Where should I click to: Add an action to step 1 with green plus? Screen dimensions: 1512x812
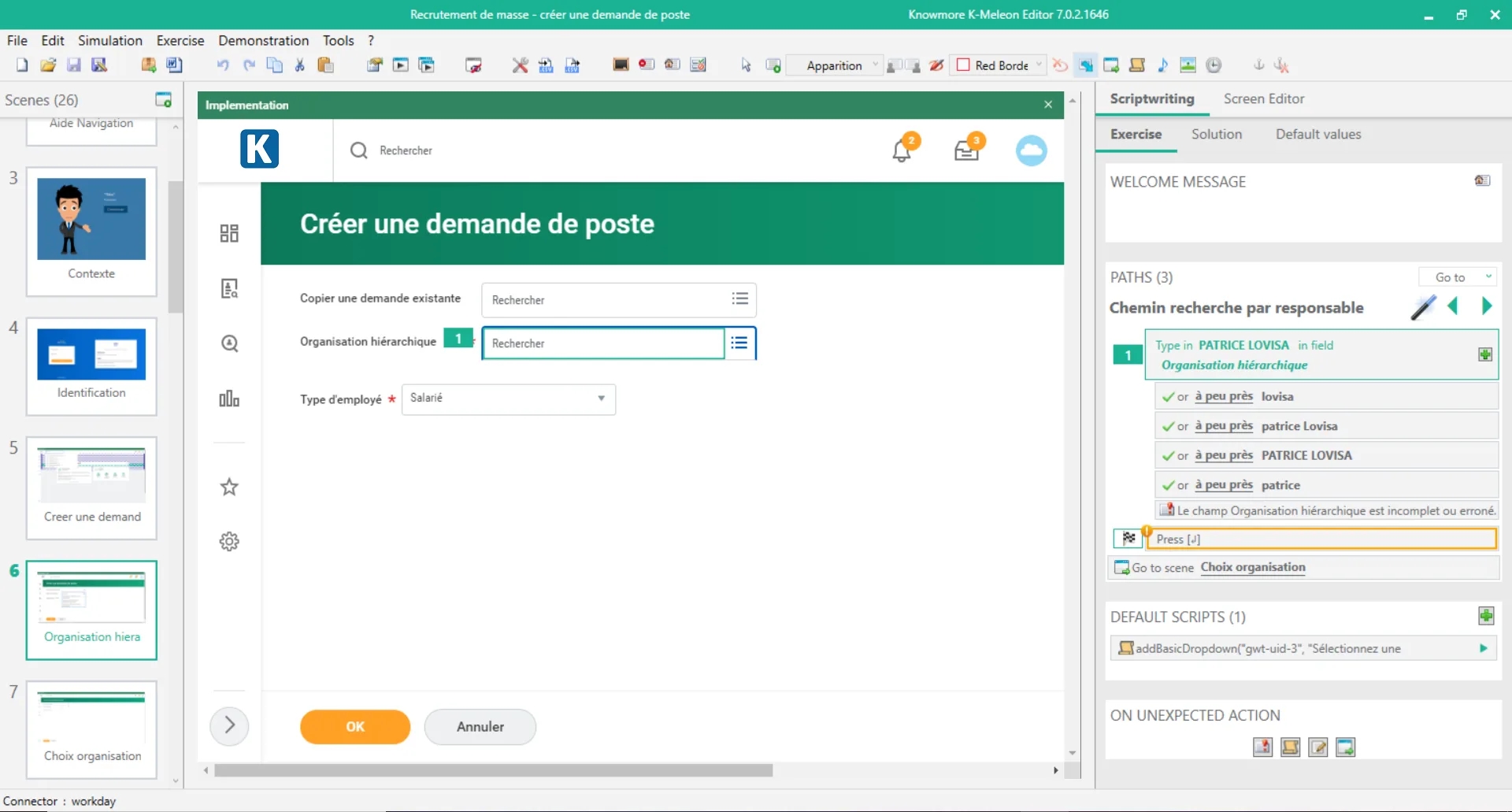[1485, 354]
